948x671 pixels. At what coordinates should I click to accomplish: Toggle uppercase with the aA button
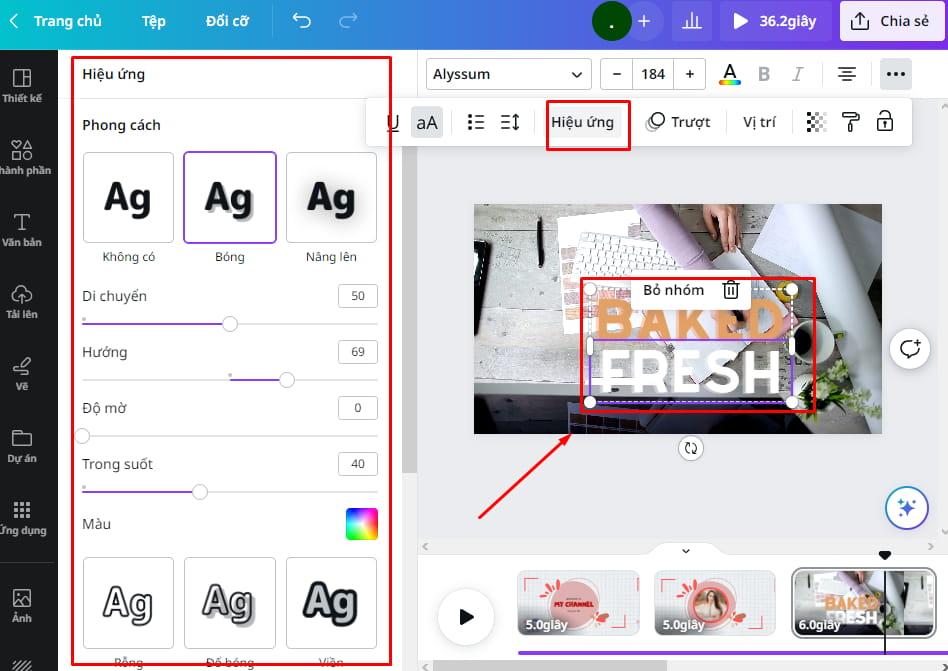click(427, 121)
